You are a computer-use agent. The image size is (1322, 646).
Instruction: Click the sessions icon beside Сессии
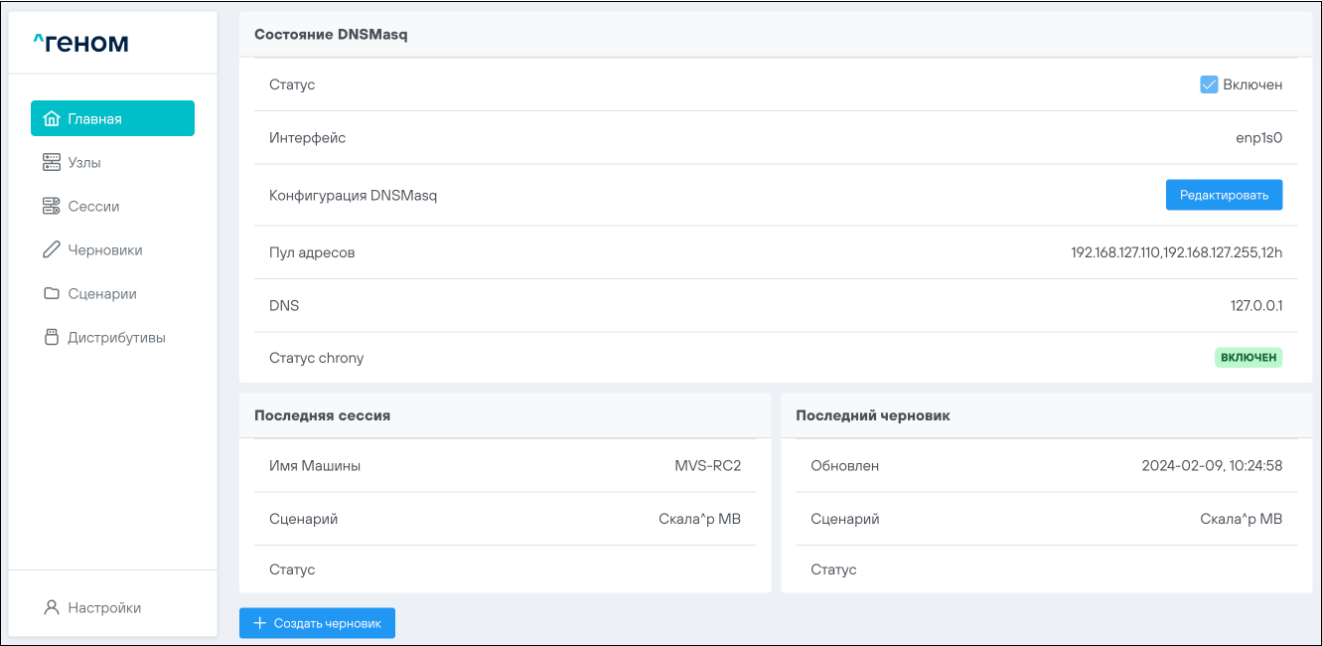point(52,206)
